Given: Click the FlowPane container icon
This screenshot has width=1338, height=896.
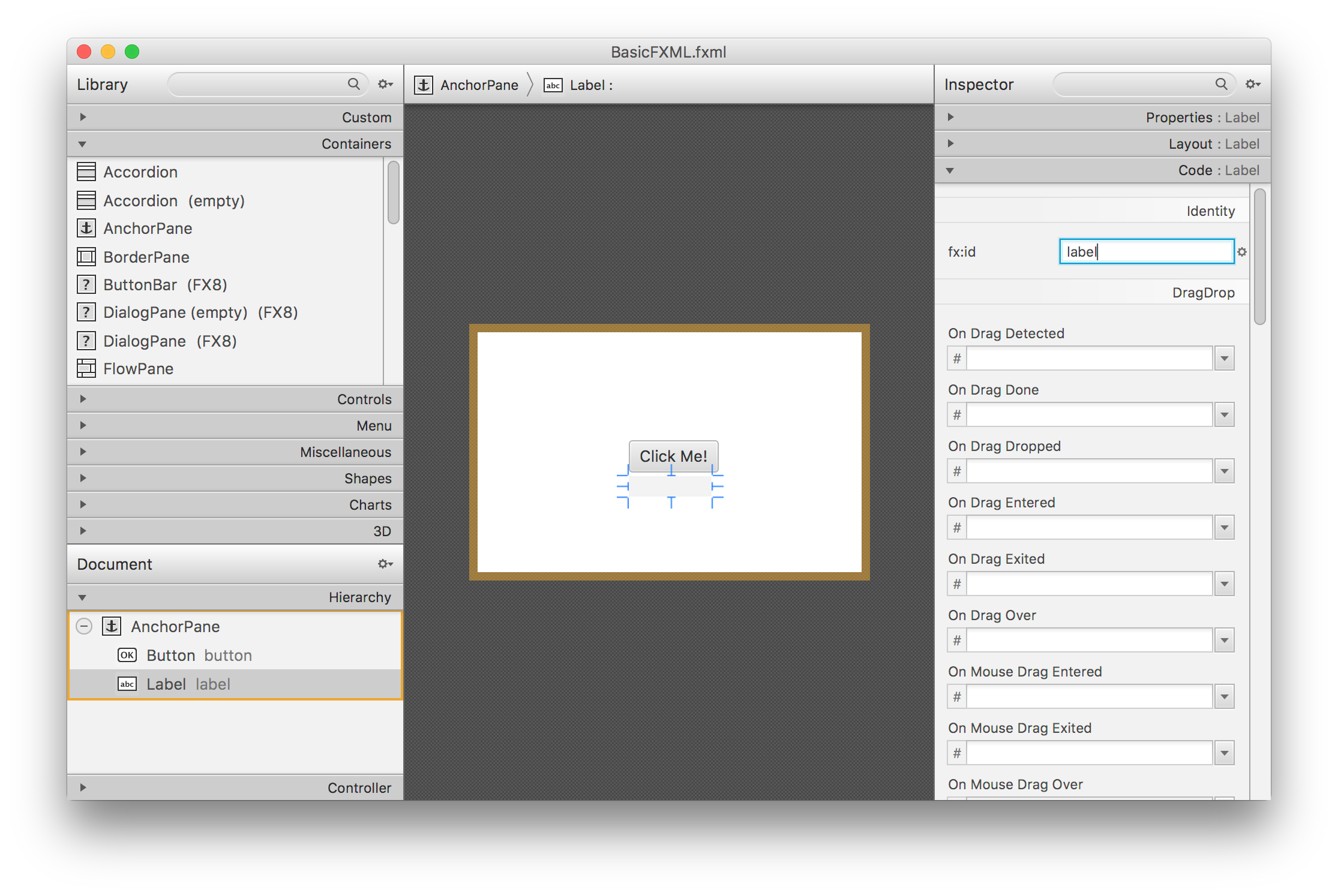Looking at the screenshot, I should 86,368.
